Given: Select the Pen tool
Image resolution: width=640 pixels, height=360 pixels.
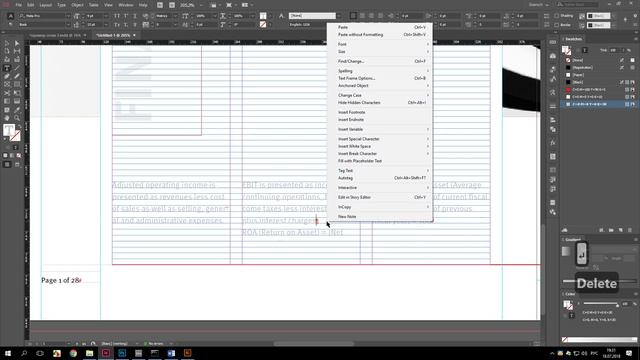Looking at the screenshot, I should tap(7, 76).
